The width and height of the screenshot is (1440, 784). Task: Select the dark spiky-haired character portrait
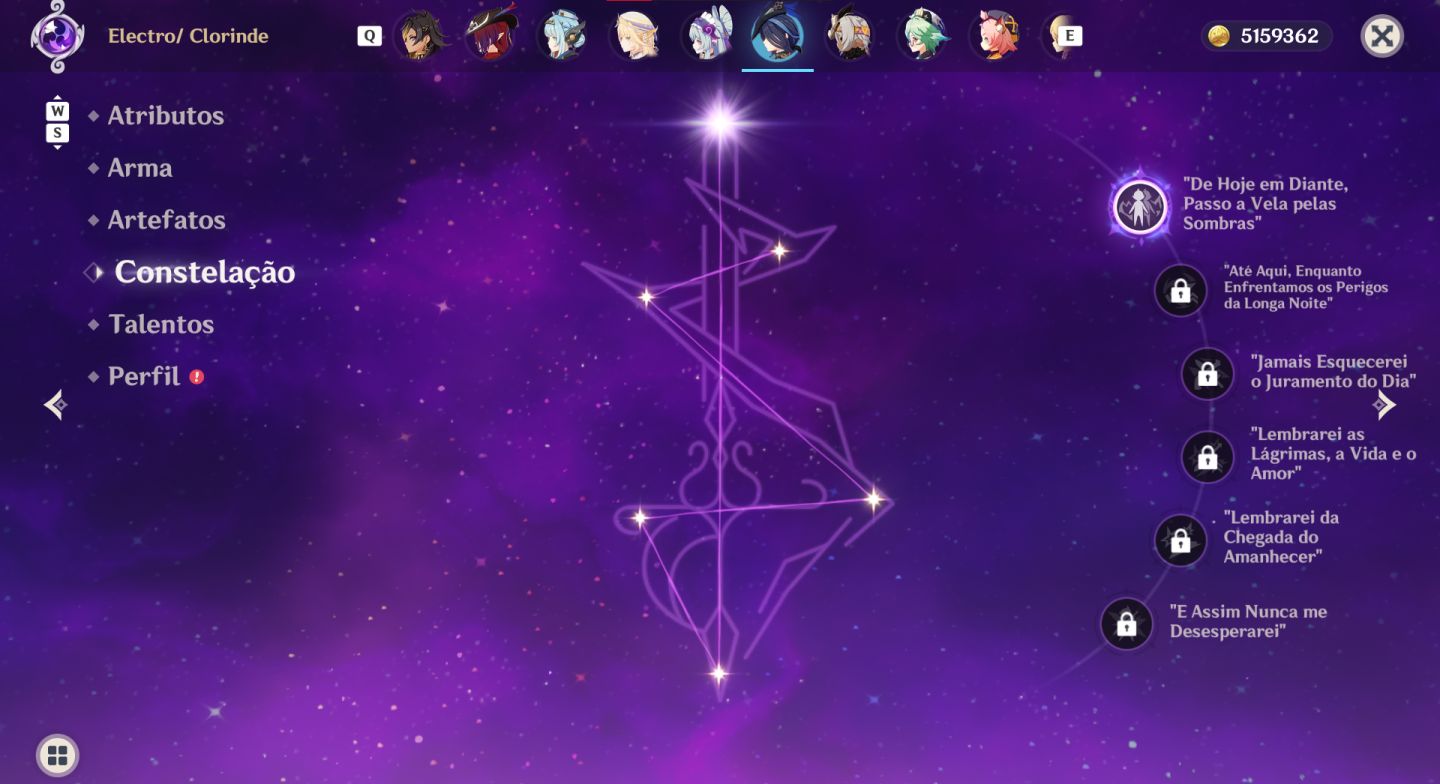click(x=420, y=36)
